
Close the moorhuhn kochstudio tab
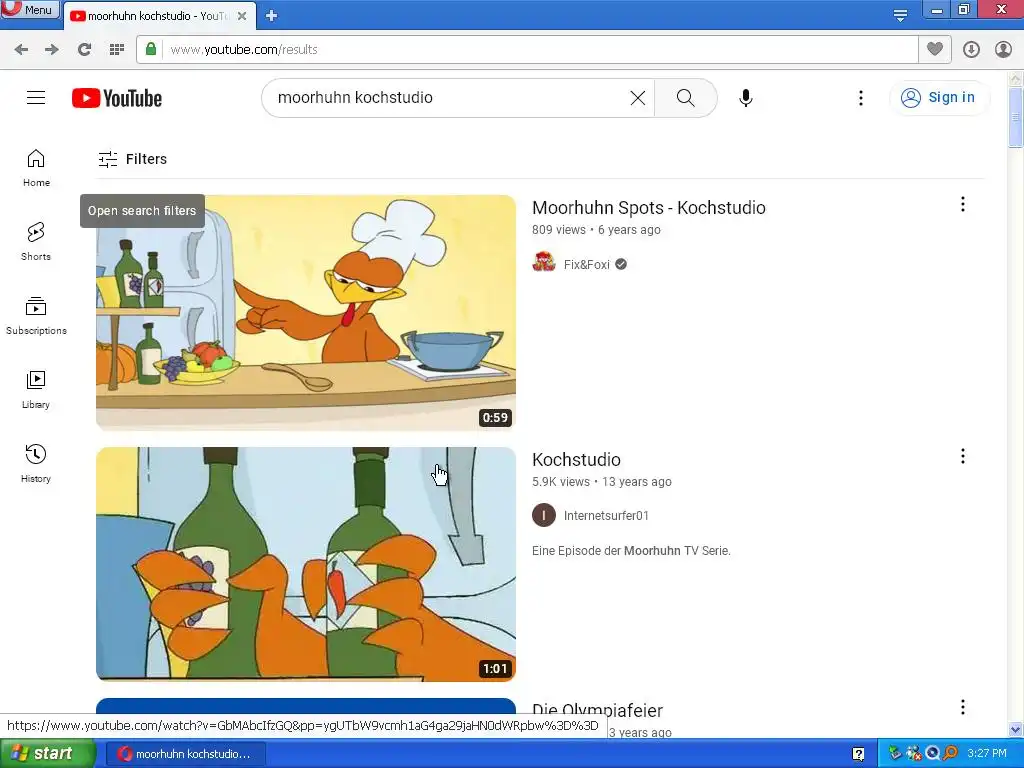242,16
